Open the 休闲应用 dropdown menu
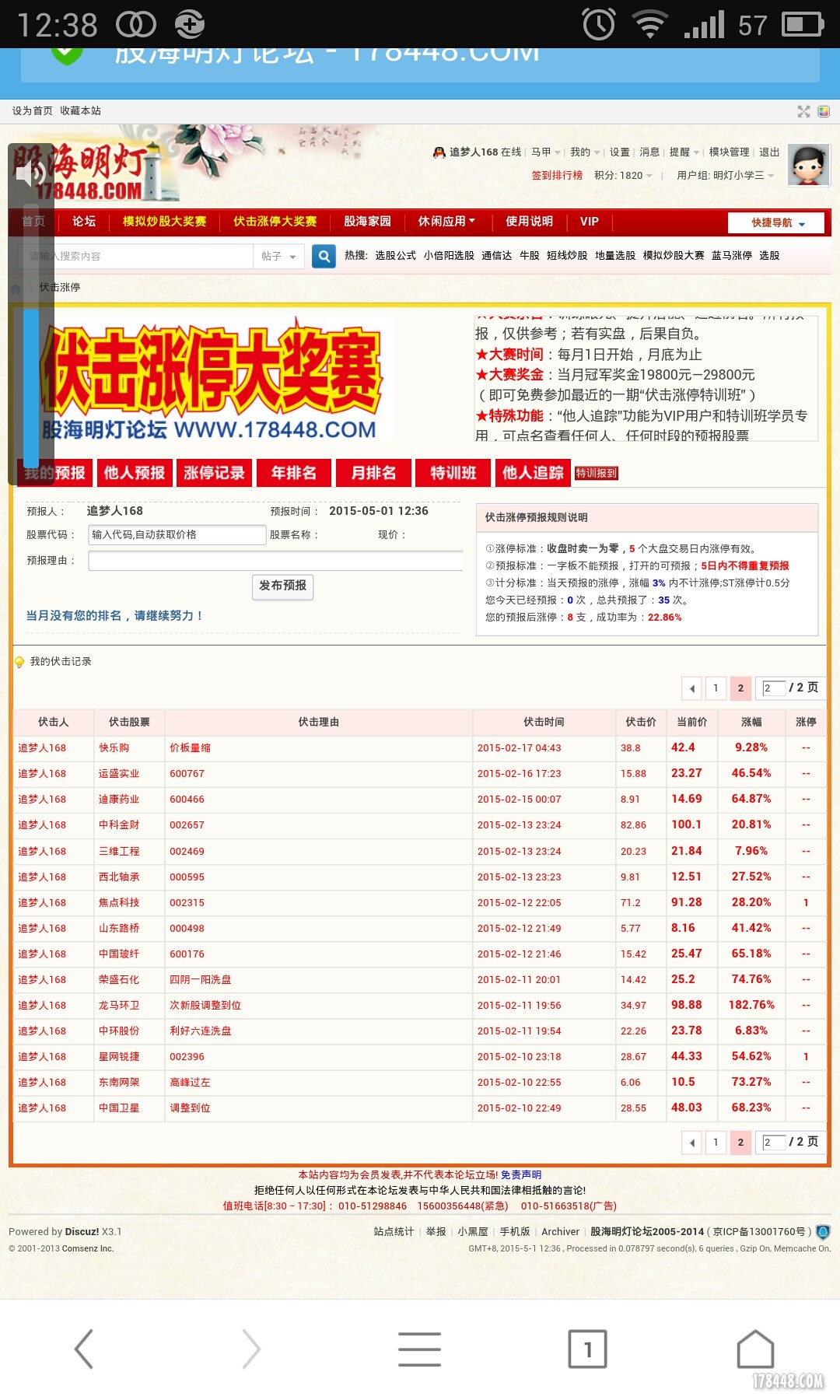 [x=446, y=222]
